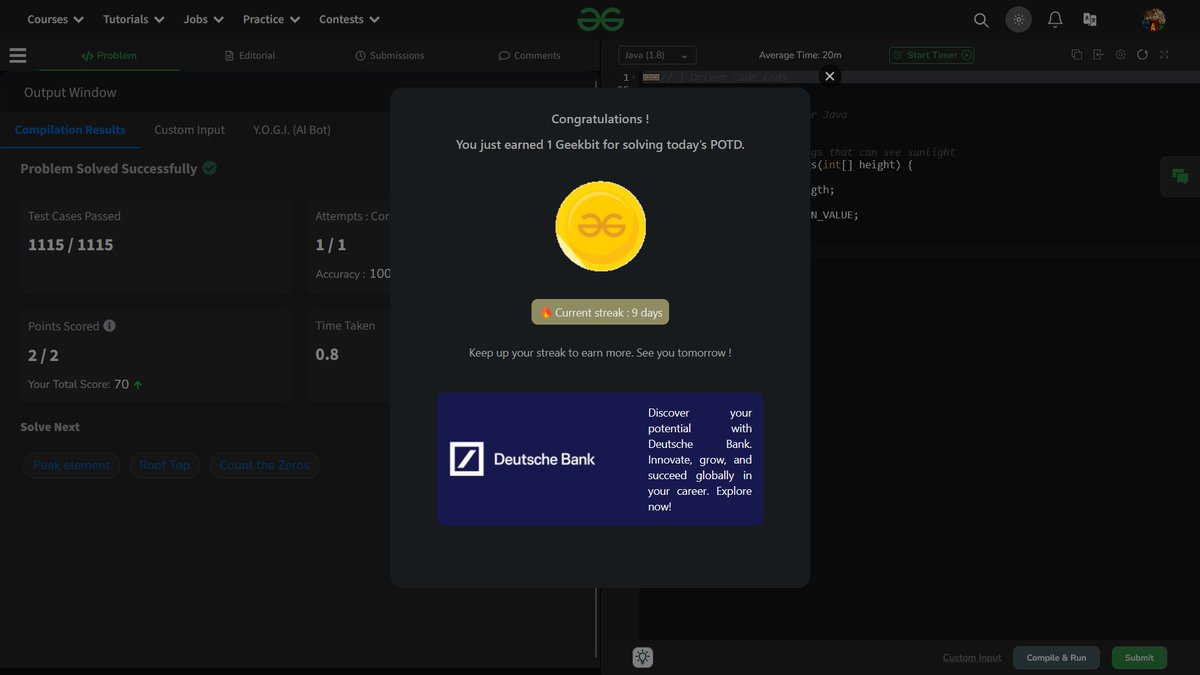
Task: Expand the Jobs dropdown menu
Action: coord(204,19)
